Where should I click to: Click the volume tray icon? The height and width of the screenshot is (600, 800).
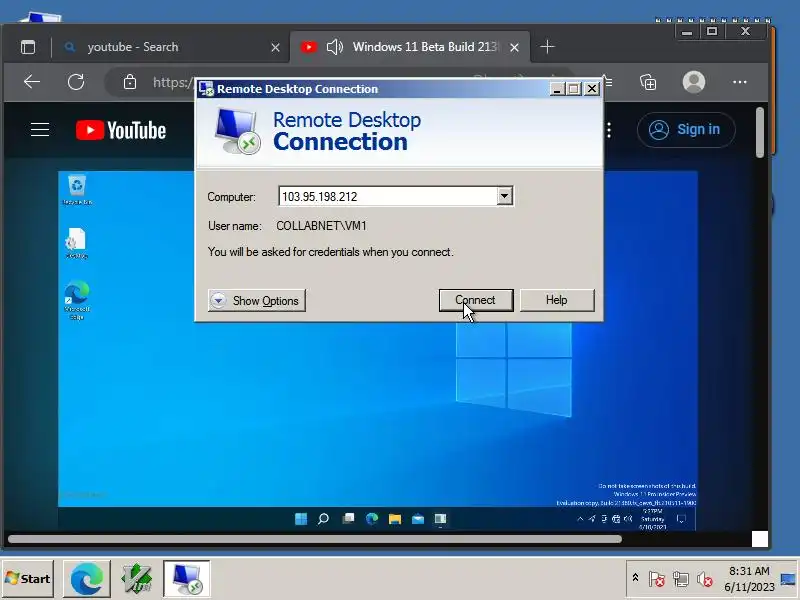click(705, 579)
